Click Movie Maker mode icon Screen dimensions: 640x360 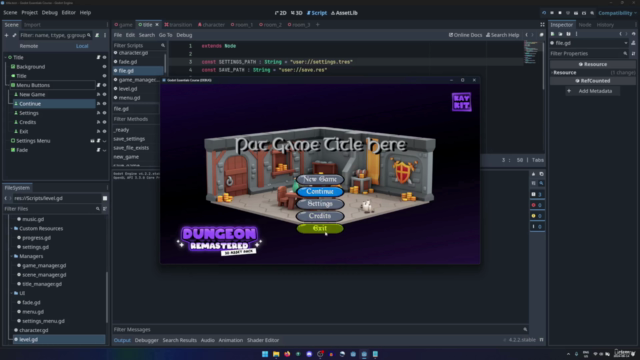[x=592, y=13]
